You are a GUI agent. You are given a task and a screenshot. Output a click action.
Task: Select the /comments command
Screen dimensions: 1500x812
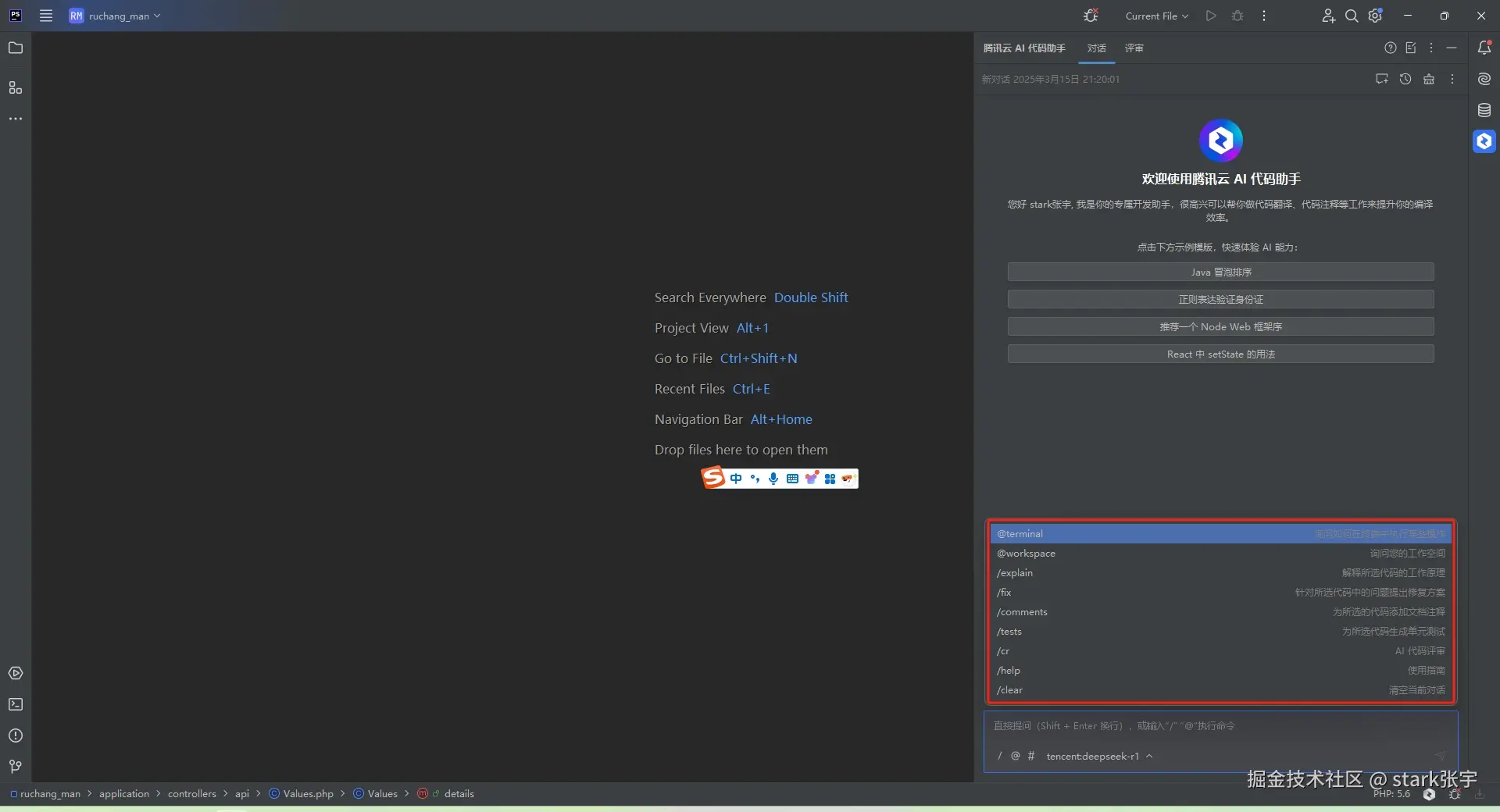pos(1221,612)
